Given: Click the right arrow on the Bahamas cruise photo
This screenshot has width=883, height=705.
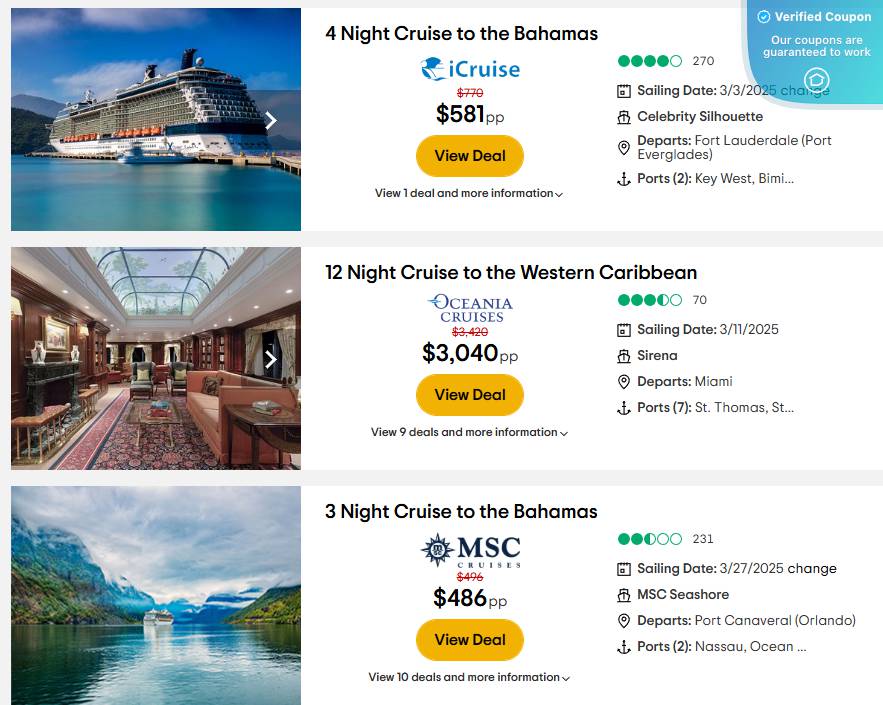Looking at the screenshot, I should click(271, 120).
